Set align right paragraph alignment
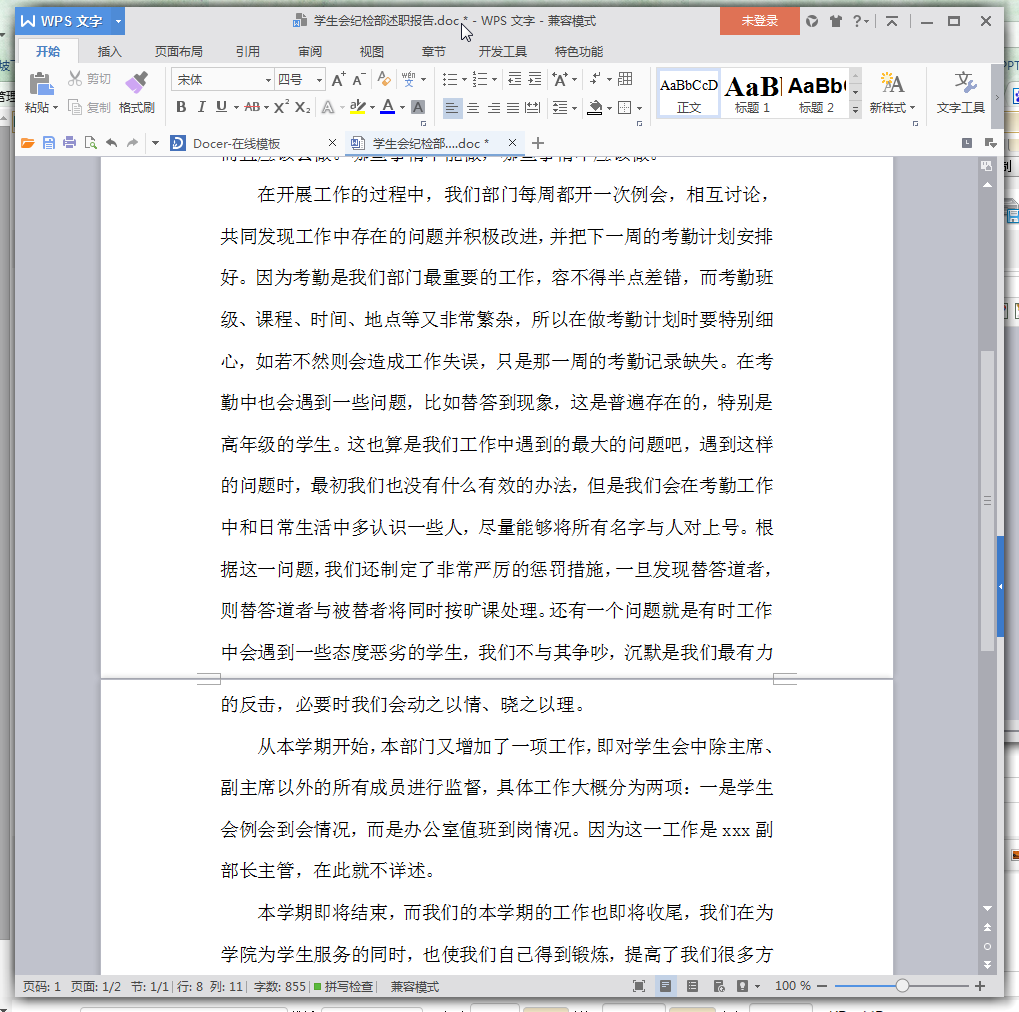 [493, 107]
